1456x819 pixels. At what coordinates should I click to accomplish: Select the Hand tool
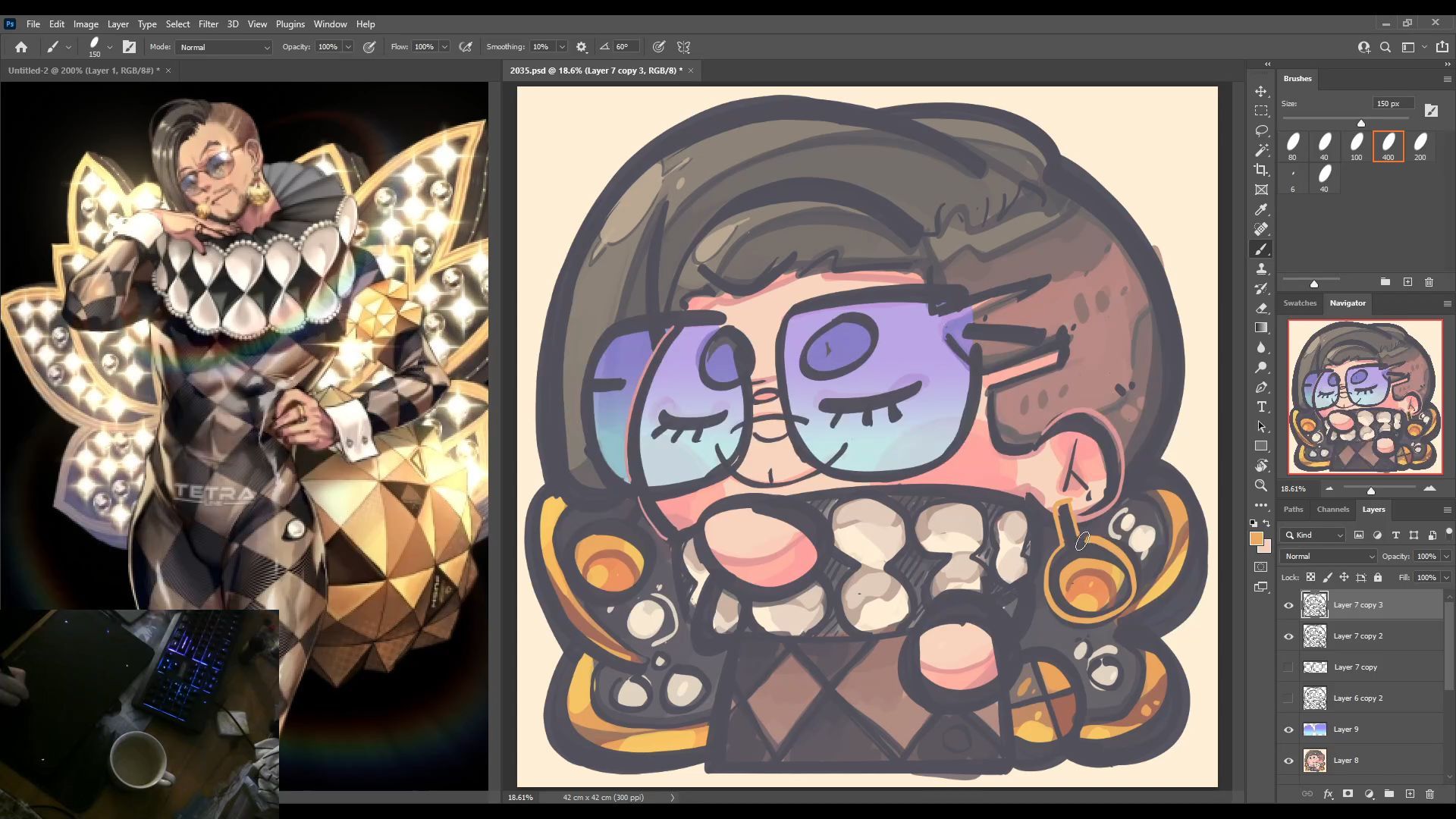[x=1261, y=466]
